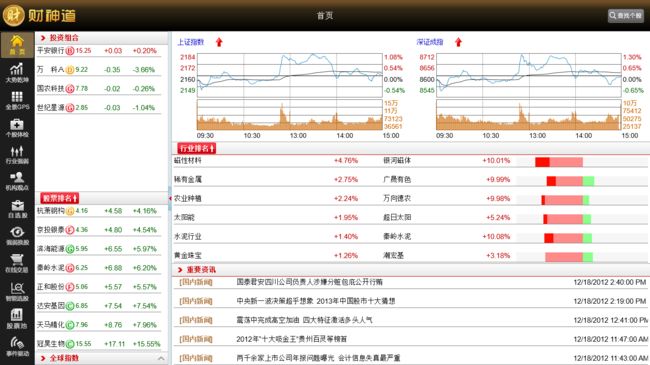The height and width of the screenshot is (365, 650).
Task: Open 股票池 bar chart icon
Action: (17, 319)
